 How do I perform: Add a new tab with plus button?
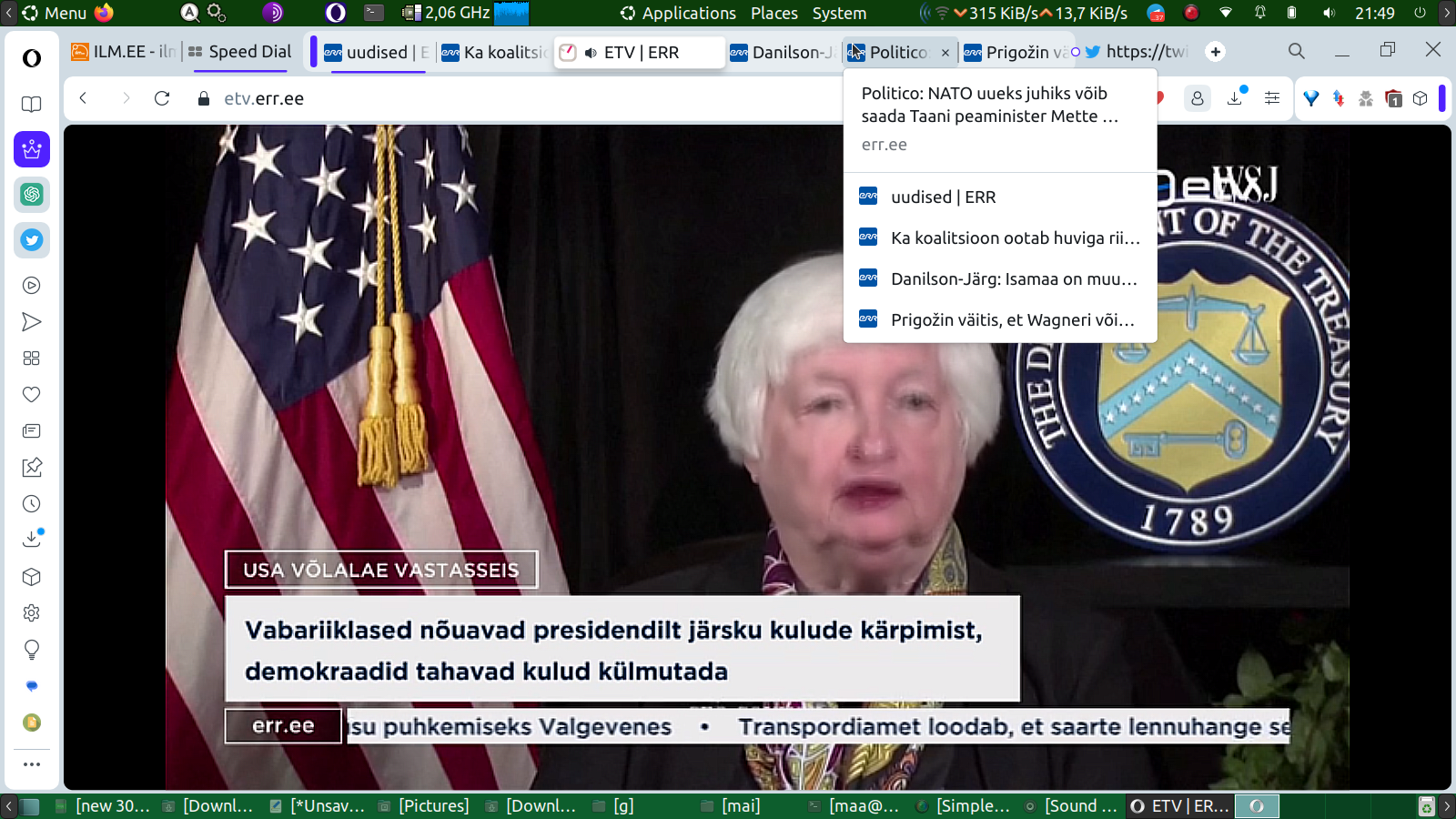pos(1216,52)
